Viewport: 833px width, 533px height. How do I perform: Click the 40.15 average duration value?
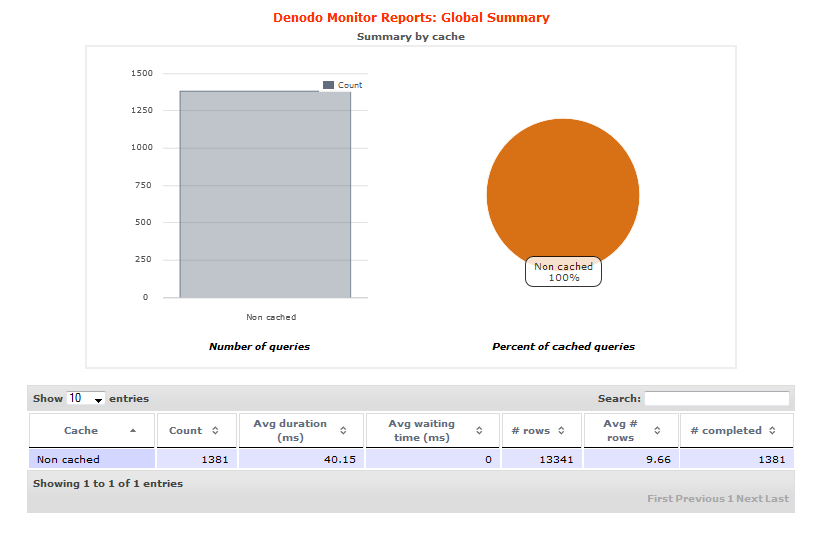340,459
